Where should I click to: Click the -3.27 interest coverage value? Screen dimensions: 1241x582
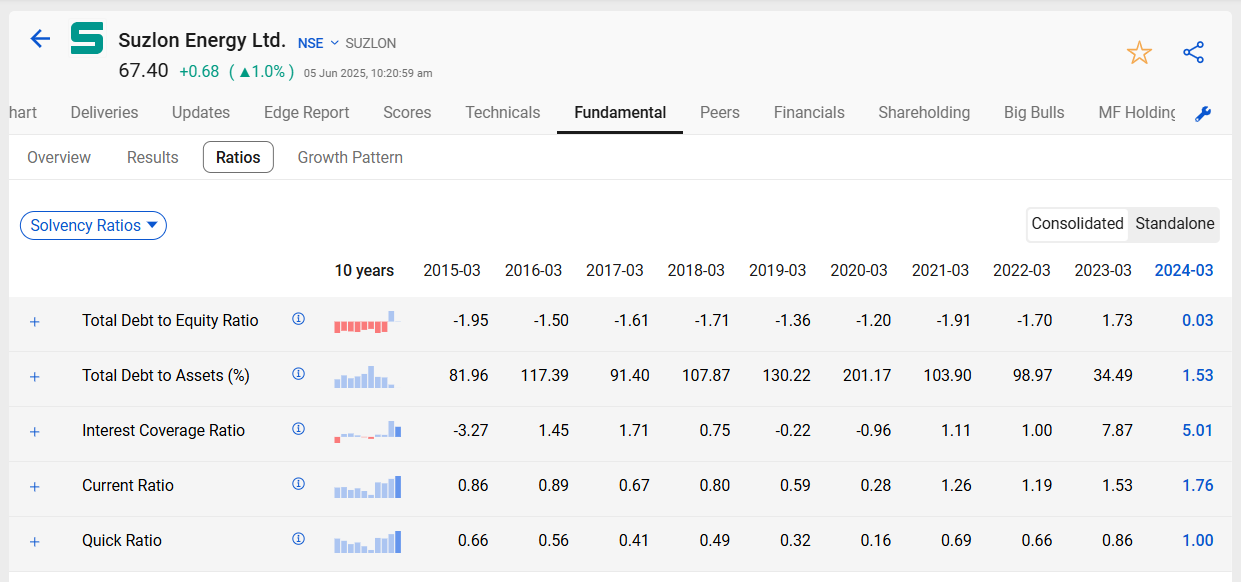coord(470,431)
